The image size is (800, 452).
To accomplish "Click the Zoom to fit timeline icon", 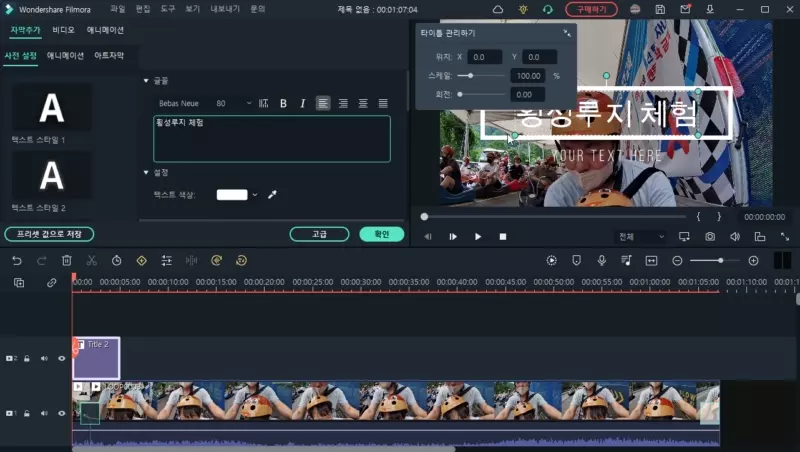I will [x=652, y=261].
